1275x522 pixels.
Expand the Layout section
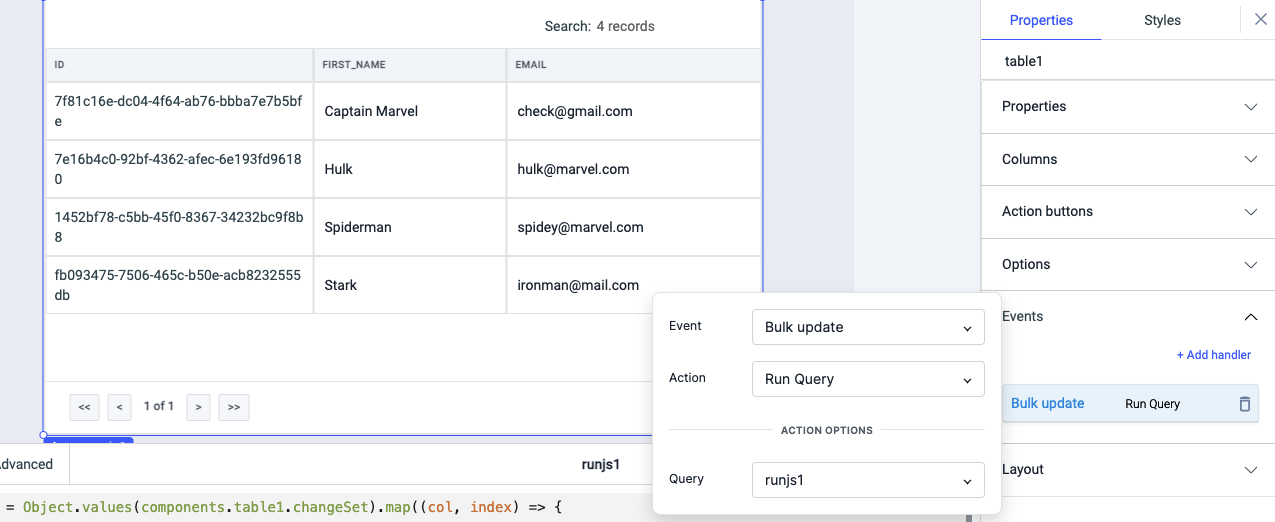pos(1128,470)
